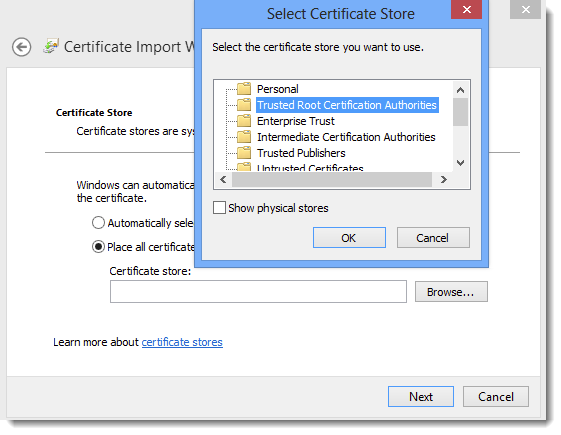Click the horizontal scroll left arrow
This screenshot has height=435, width=561.
point(223,179)
